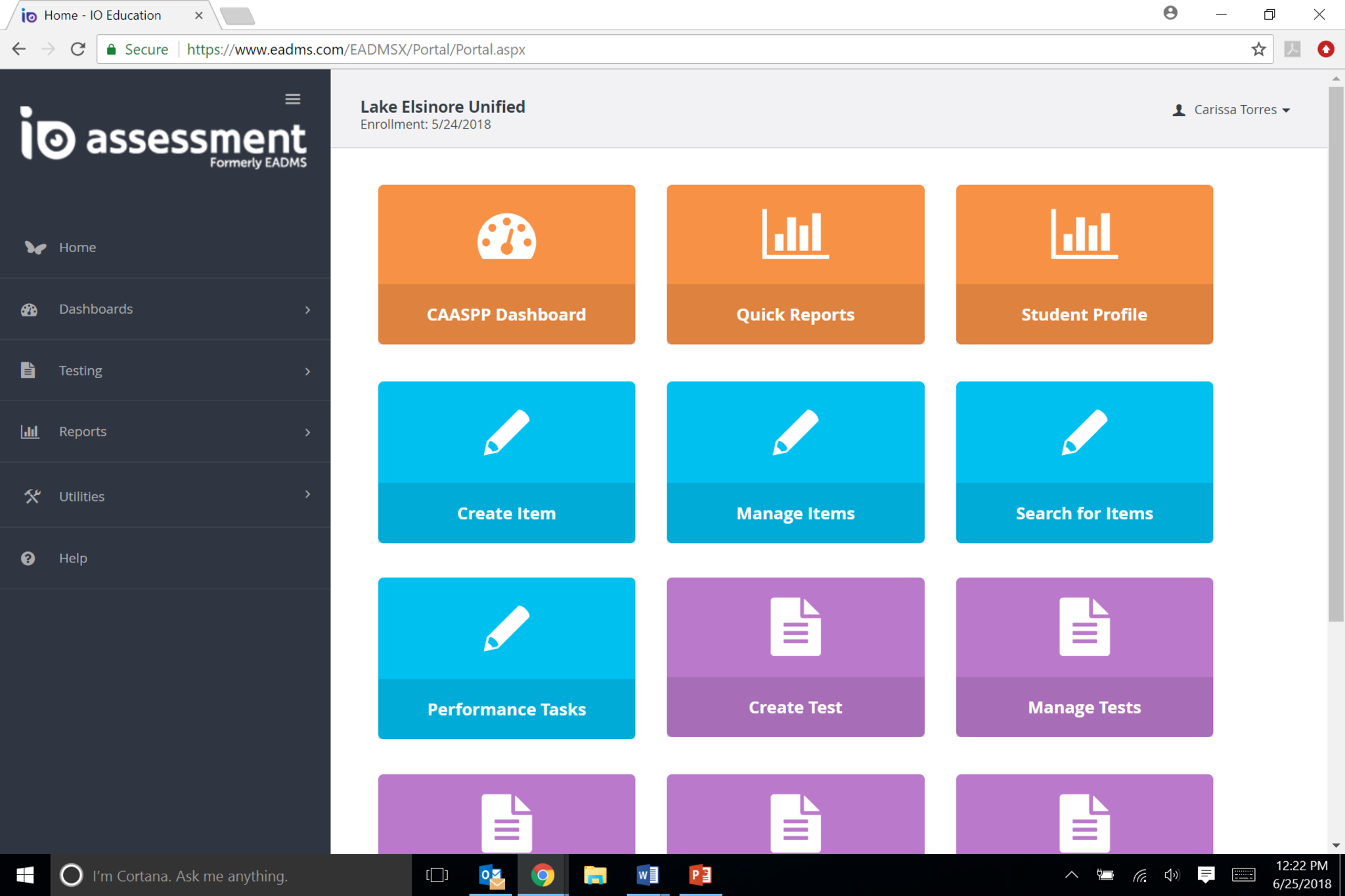Click the hamburger menu icon in sidebar

(x=293, y=99)
